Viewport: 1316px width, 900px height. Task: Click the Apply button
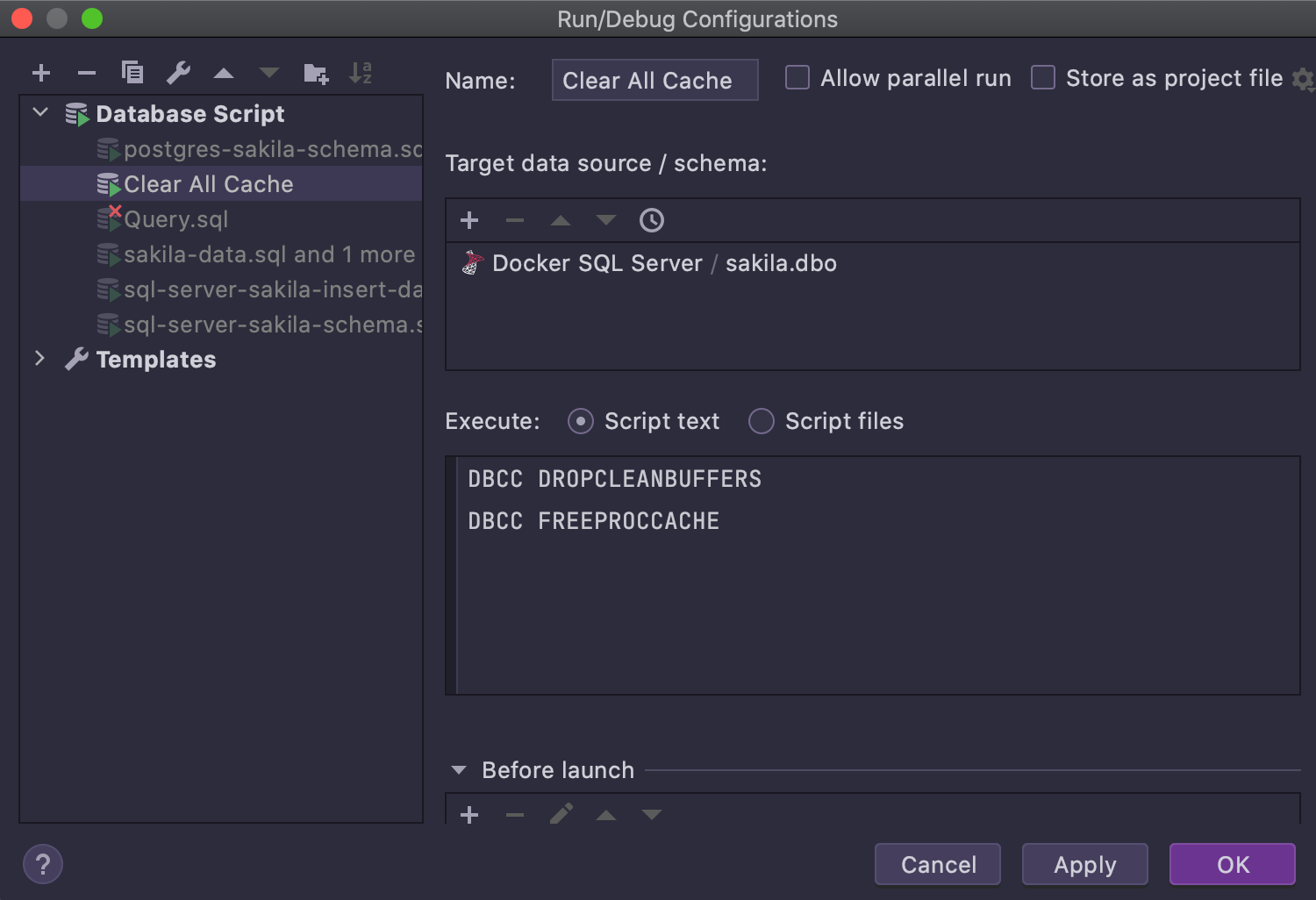coord(1085,865)
